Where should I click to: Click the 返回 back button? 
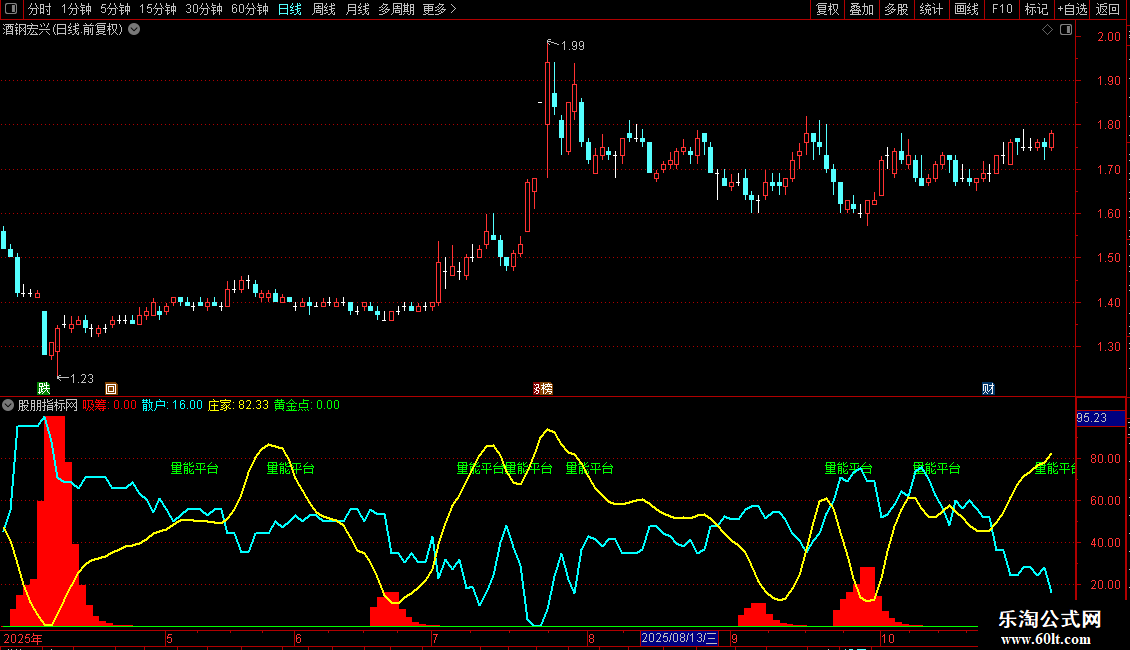[1108, 9]
